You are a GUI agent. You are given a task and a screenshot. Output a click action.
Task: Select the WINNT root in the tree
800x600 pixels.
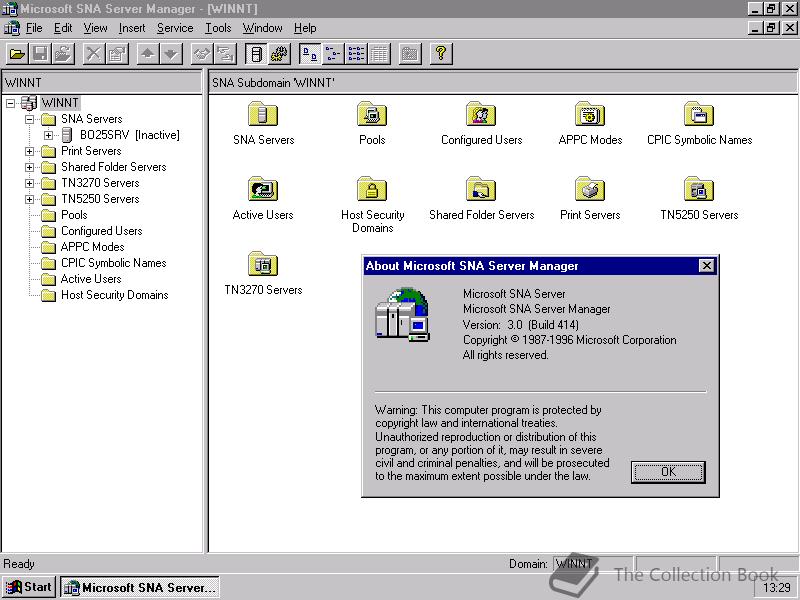click(60, 103)
